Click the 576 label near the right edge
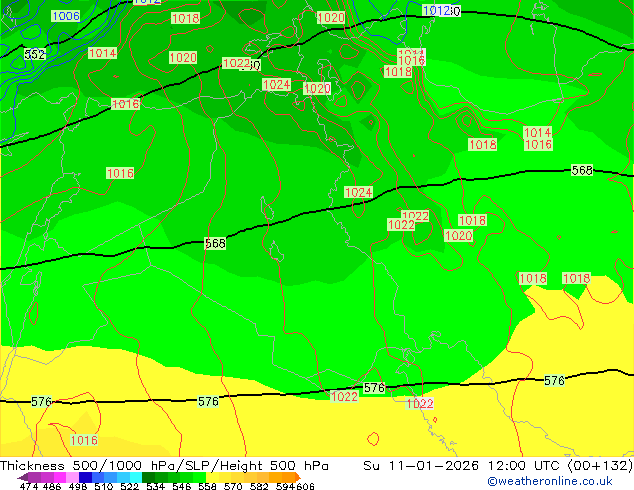This screenshot has width=634, height=490. click(554, 380)
